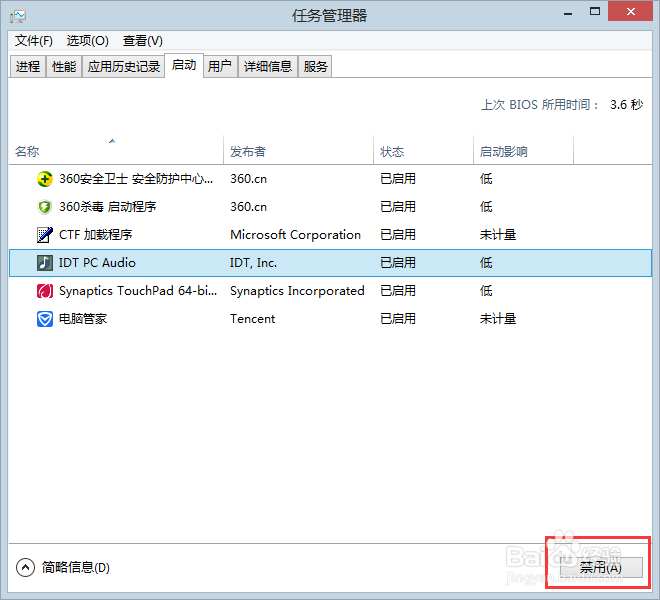Select the IDT PC Audio entry name

(x=97, y=263)
